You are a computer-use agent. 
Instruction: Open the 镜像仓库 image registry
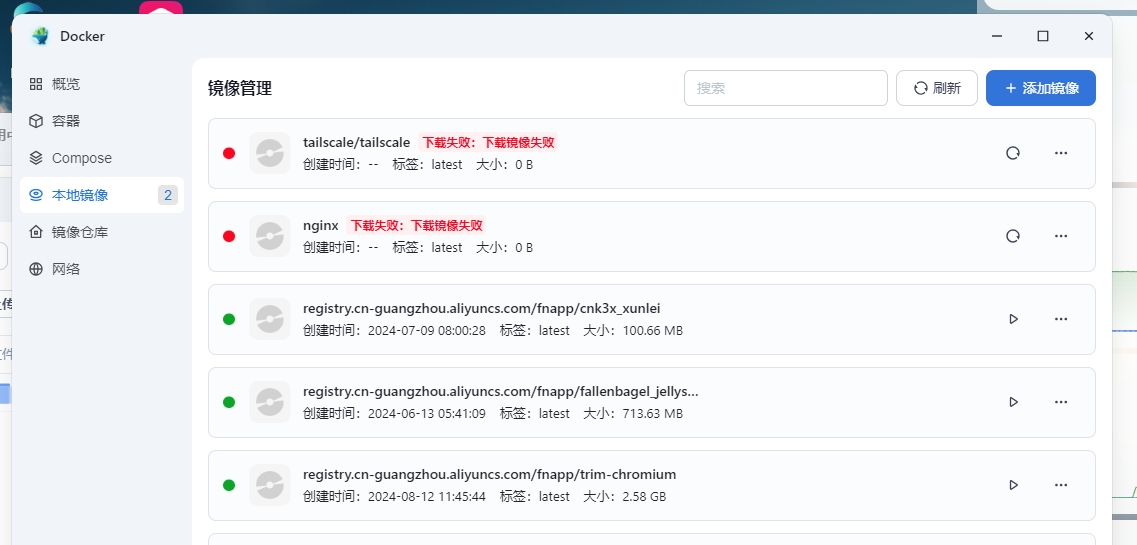(102, 232)
